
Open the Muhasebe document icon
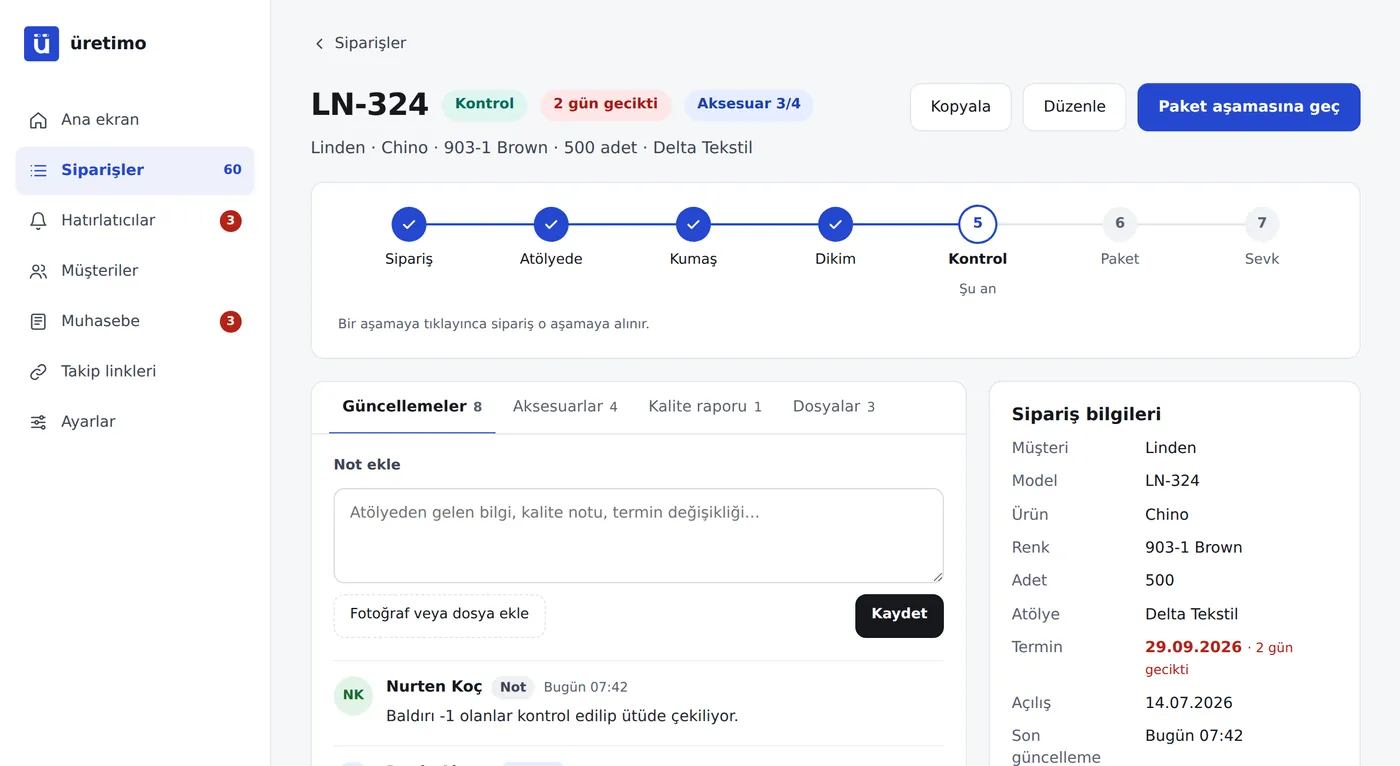tap(38, 321)
